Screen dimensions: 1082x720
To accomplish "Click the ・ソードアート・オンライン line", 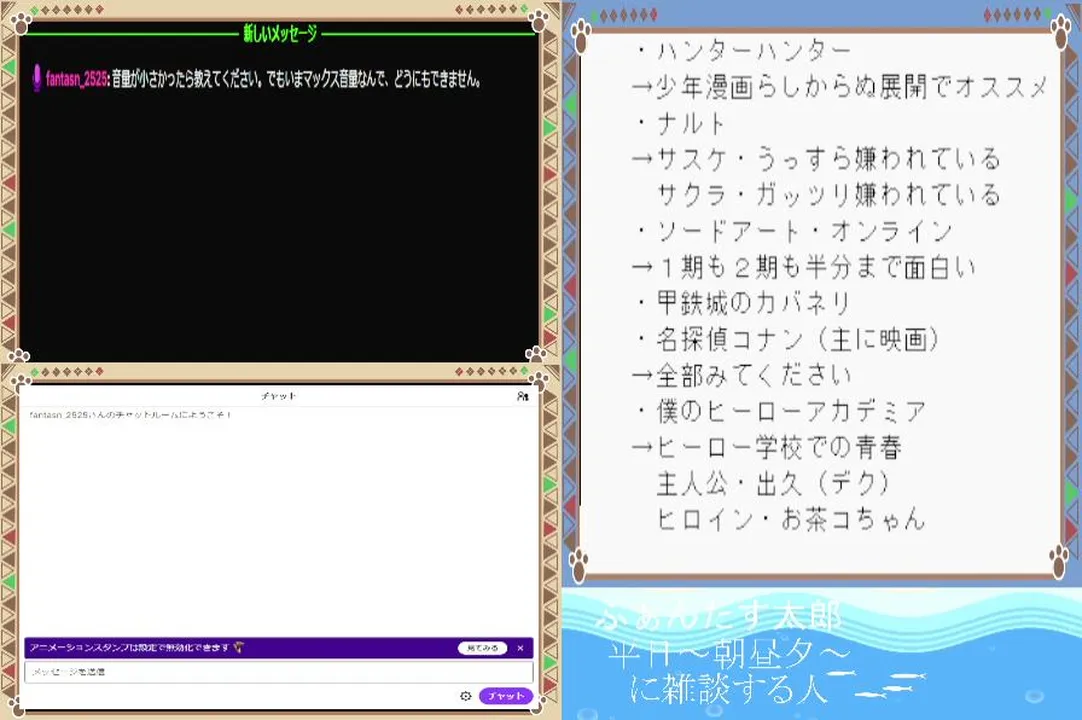I will pos(793,231).
